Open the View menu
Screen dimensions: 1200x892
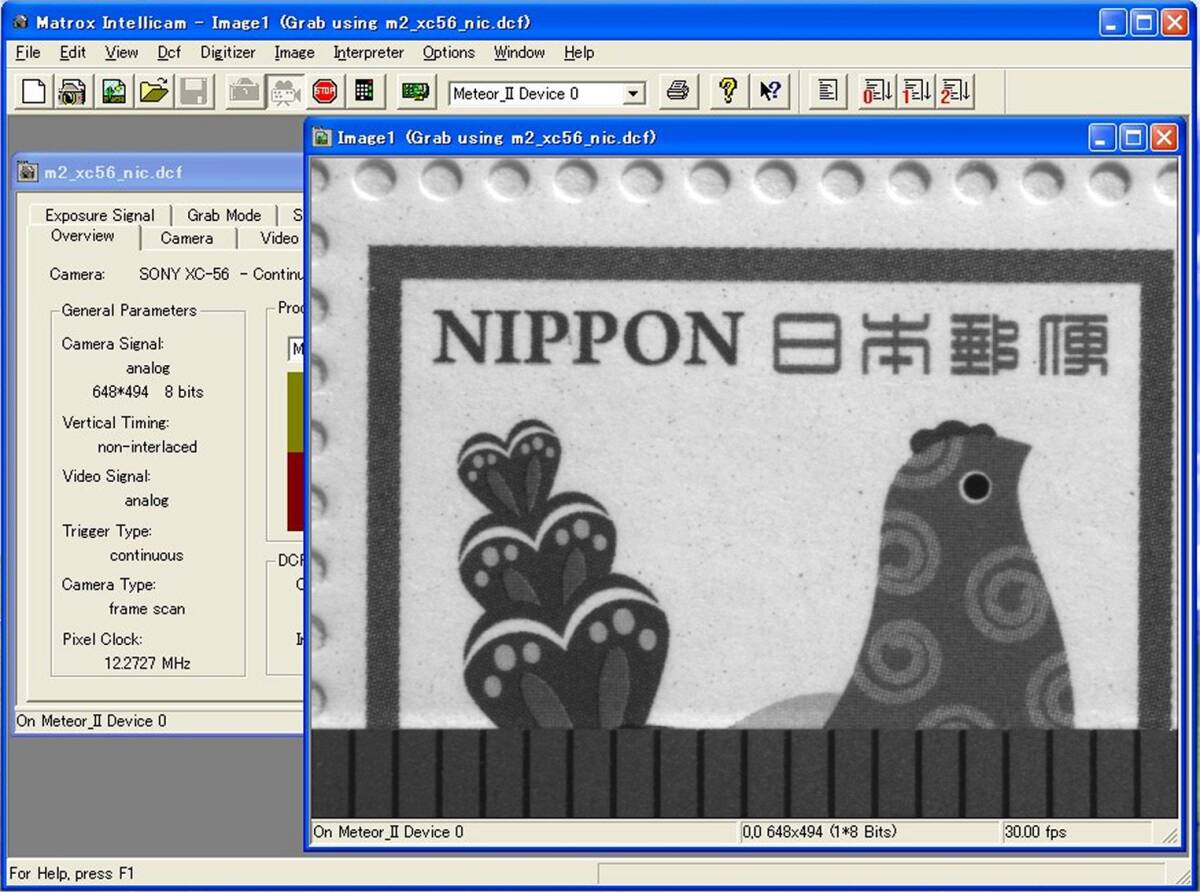121,52
